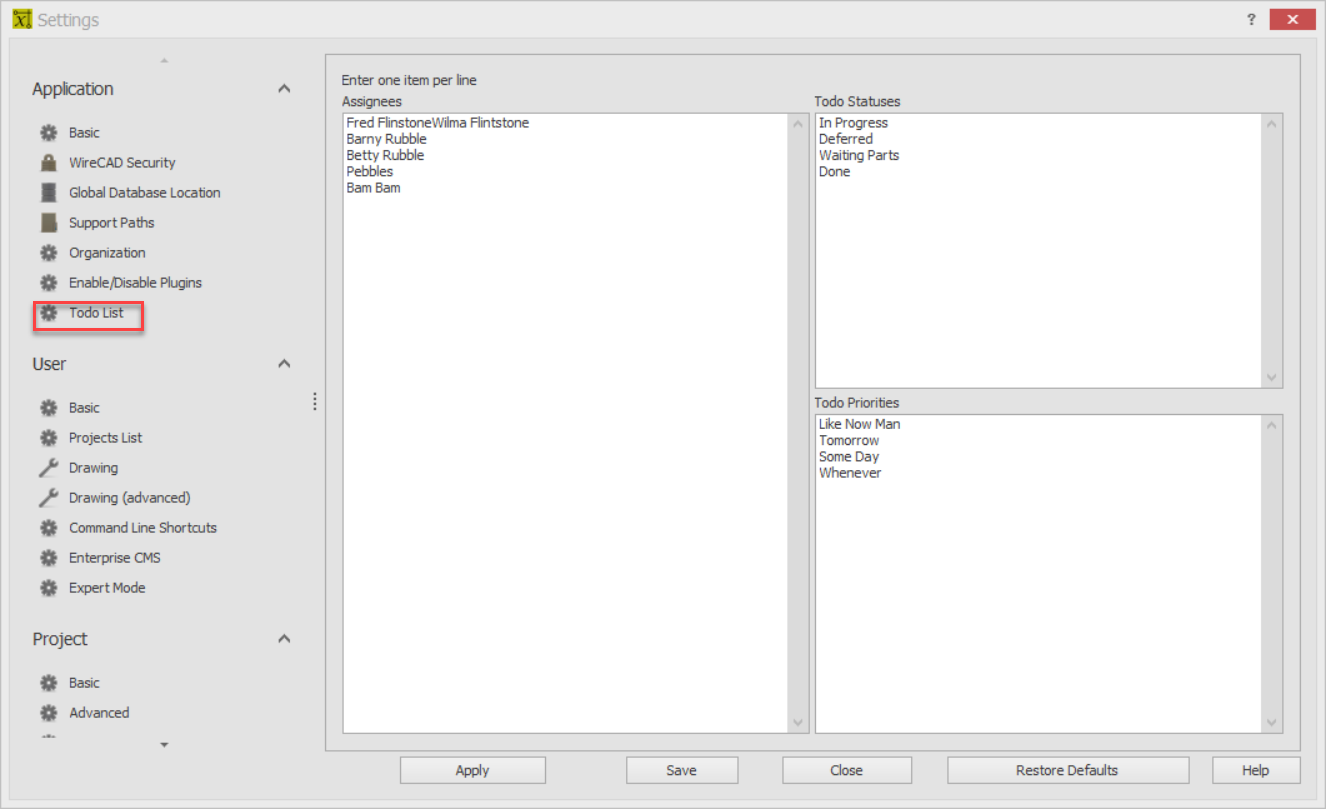This screenshot has height=809, width=1326.
Task: Click the gear icon beside Project Basic
Action: pyautogui.click(x=48, y=682)
